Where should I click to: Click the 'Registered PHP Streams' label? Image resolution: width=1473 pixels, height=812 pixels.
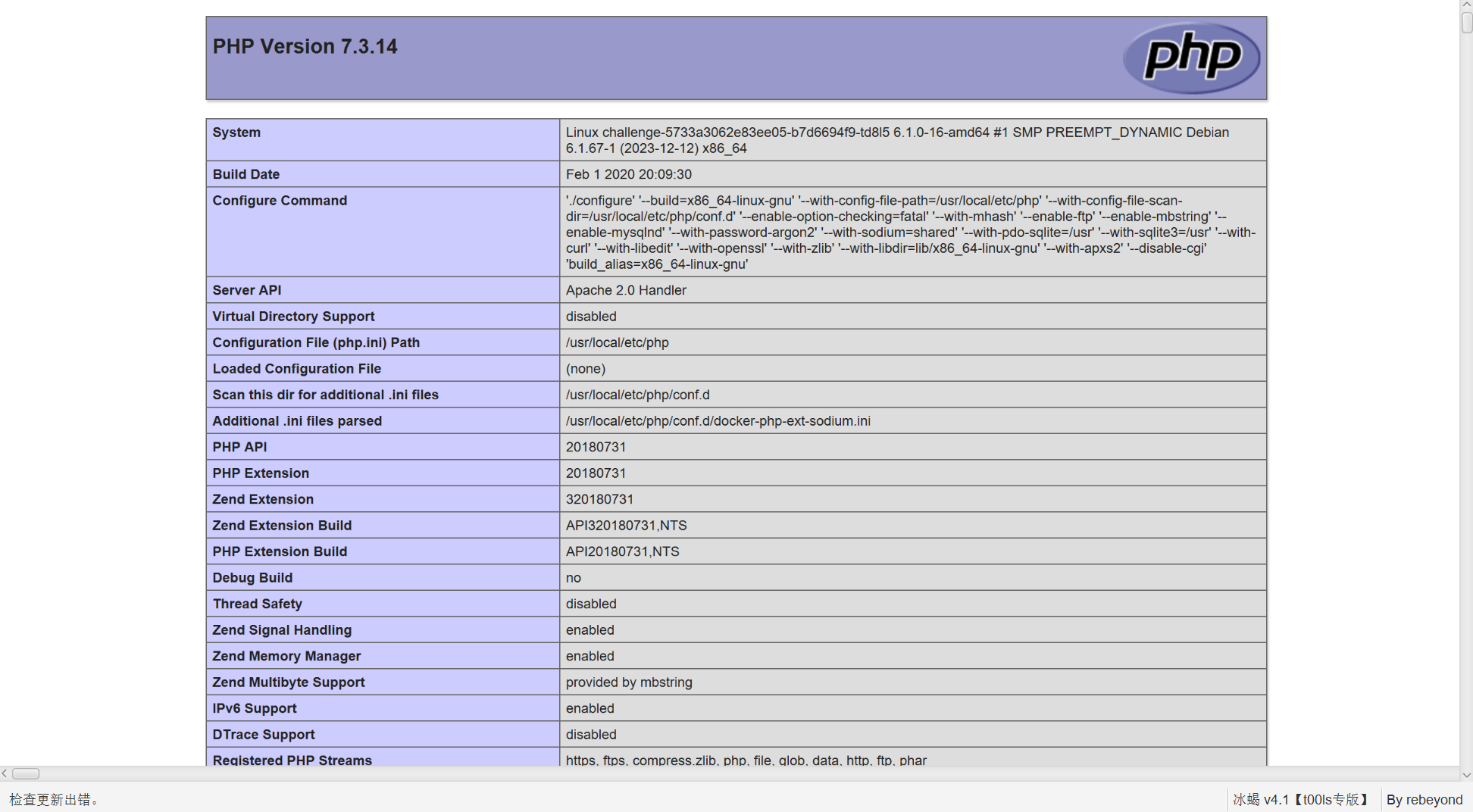point(292,760)
